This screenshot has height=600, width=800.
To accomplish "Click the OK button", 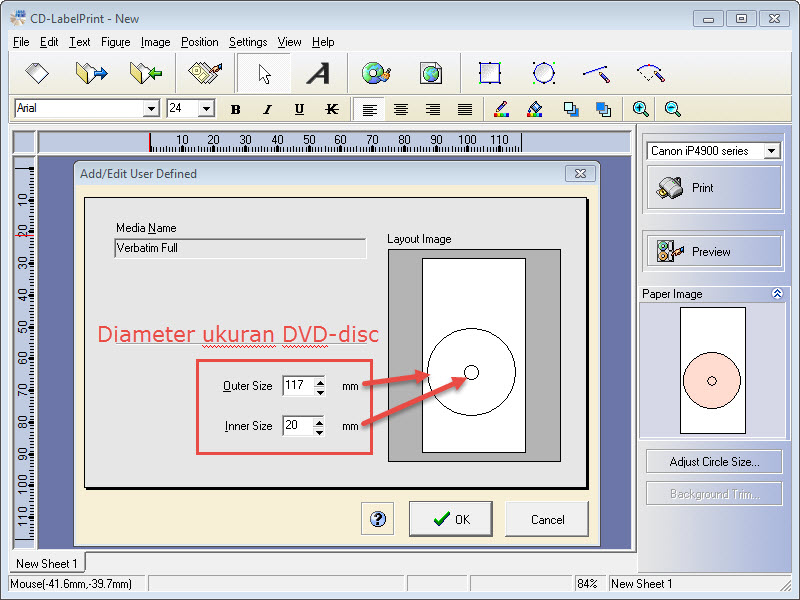I will click(451, 519).
